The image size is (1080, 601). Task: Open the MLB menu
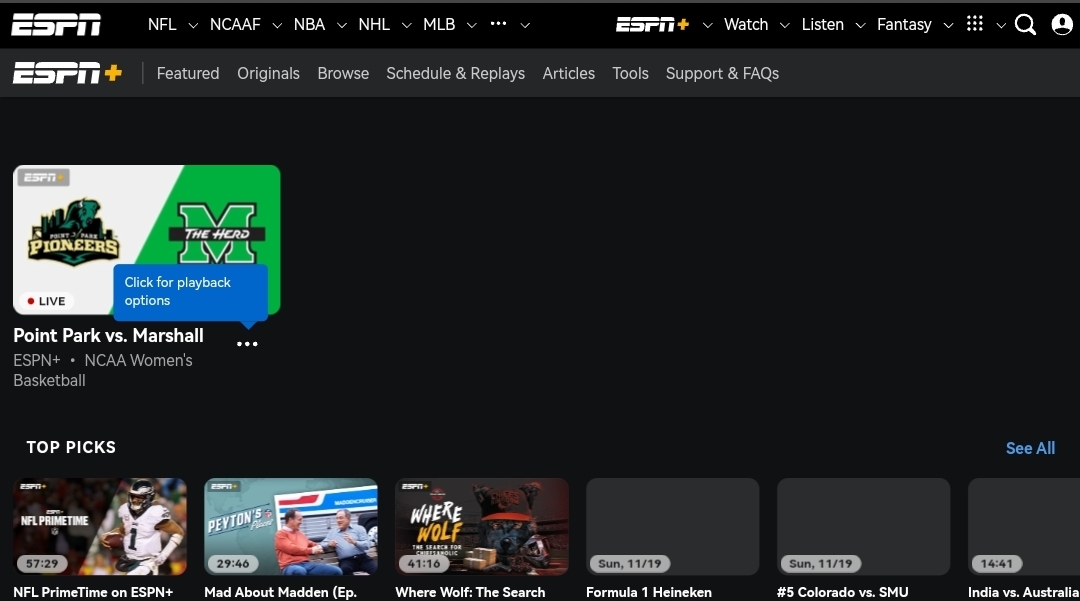click(x=439, y=25)
